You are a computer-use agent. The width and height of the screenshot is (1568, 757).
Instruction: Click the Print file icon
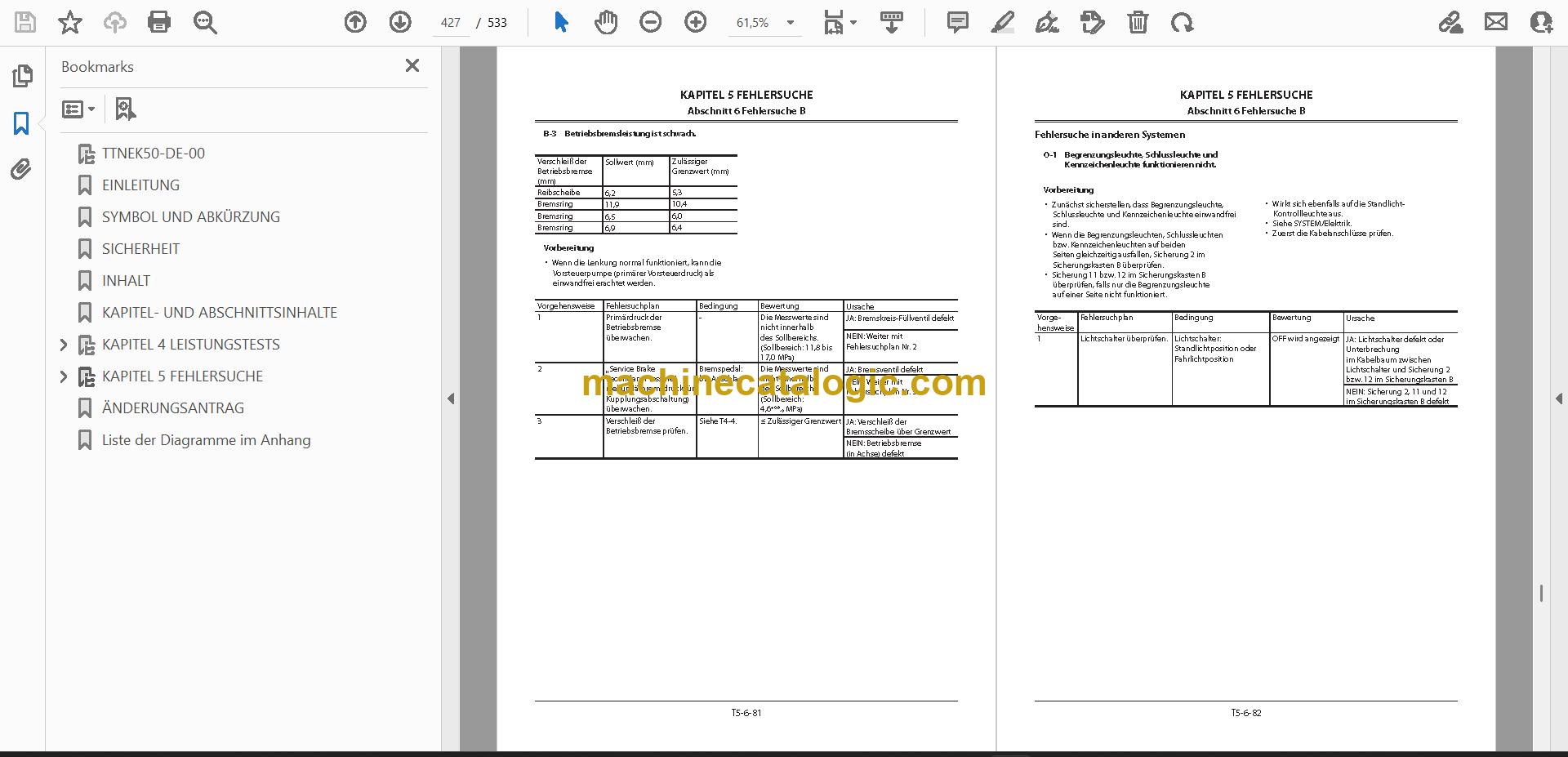159,22
